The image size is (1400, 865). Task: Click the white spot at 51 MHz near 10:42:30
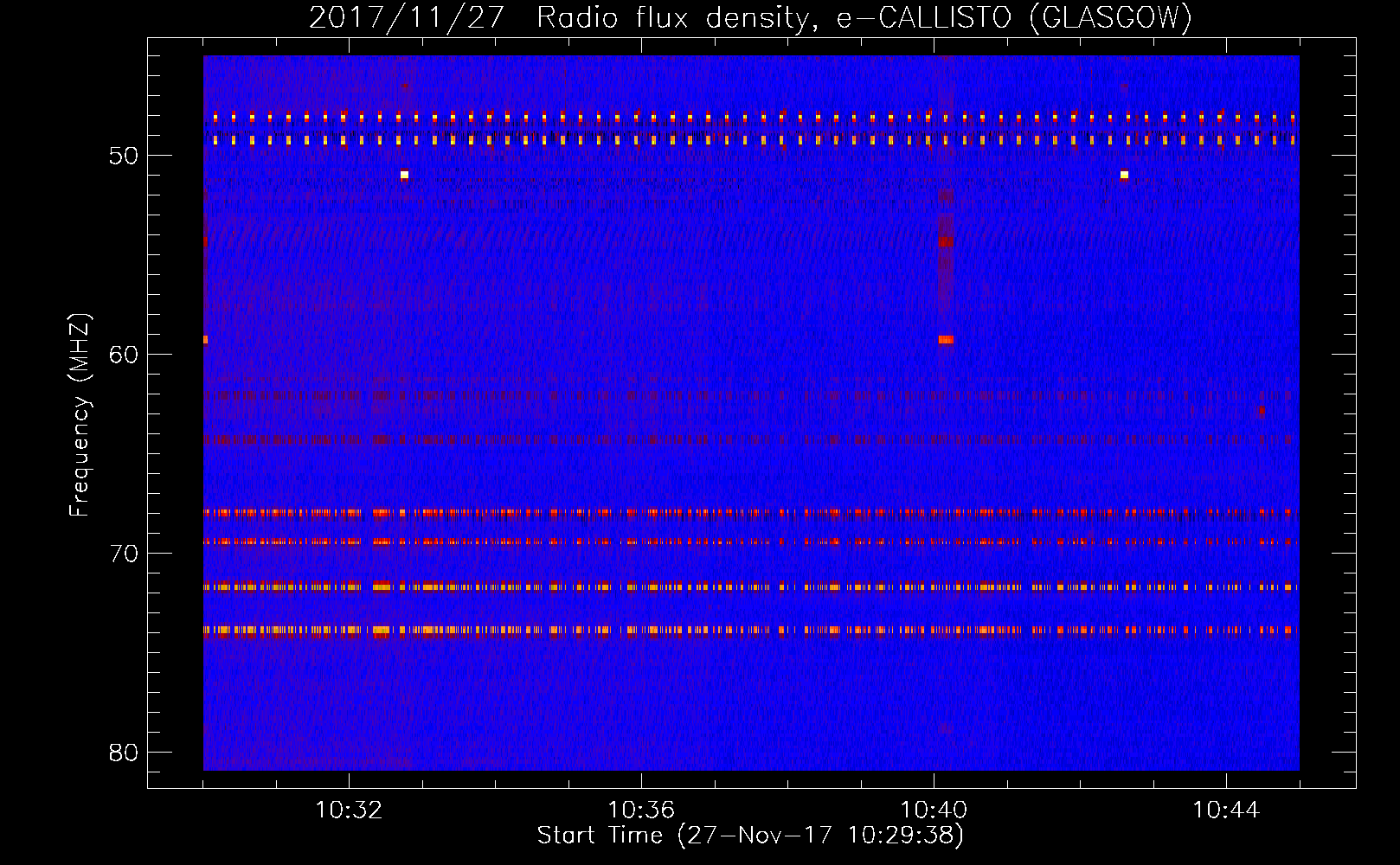pos(1124,175)
